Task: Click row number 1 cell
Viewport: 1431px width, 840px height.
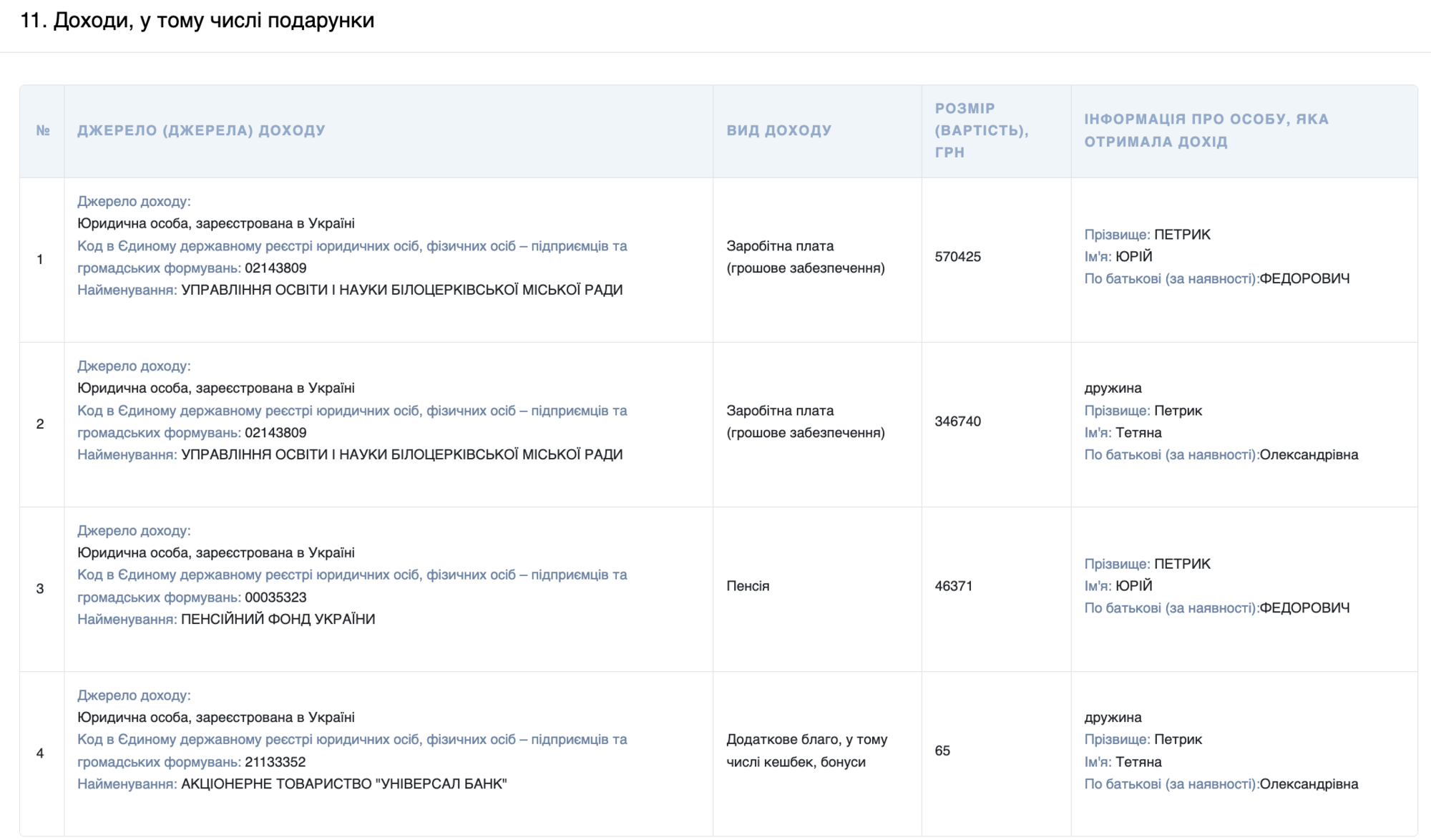Action: tap(40, 260)
